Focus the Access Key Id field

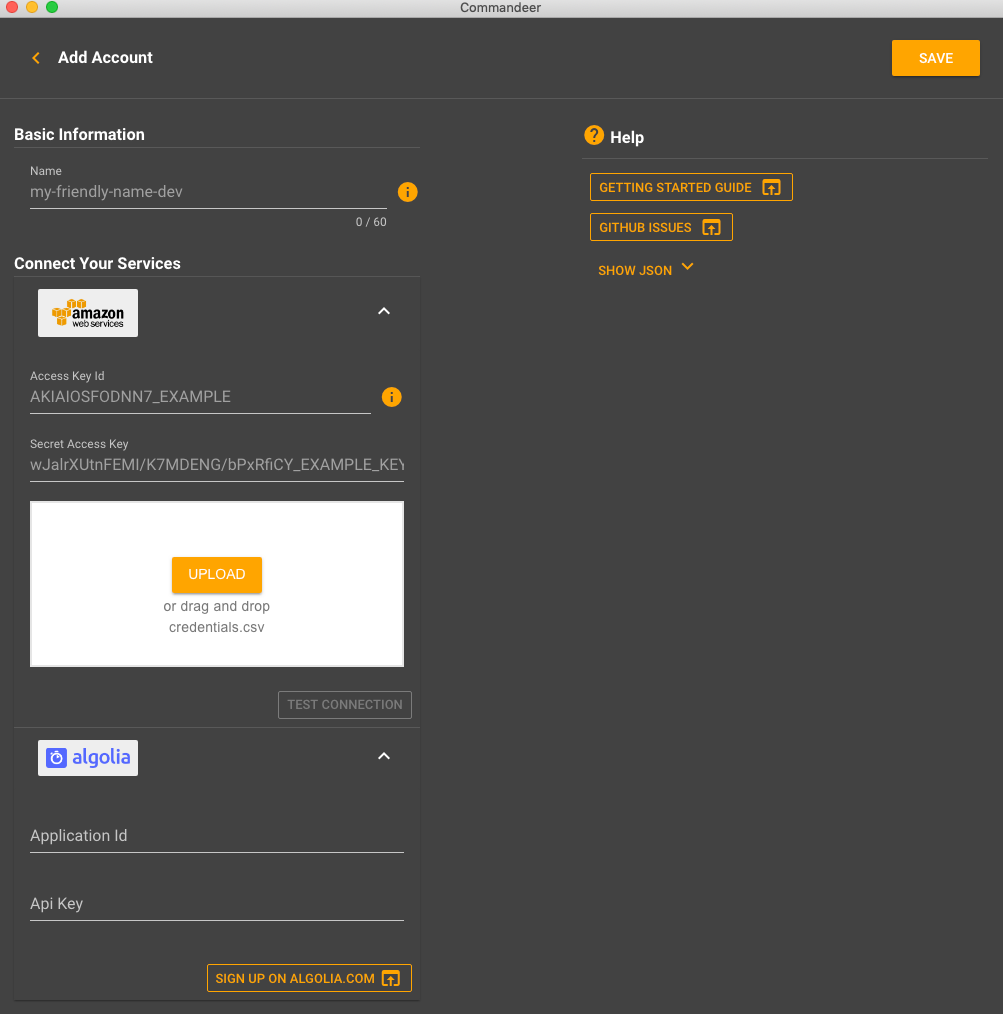(200, 397)
